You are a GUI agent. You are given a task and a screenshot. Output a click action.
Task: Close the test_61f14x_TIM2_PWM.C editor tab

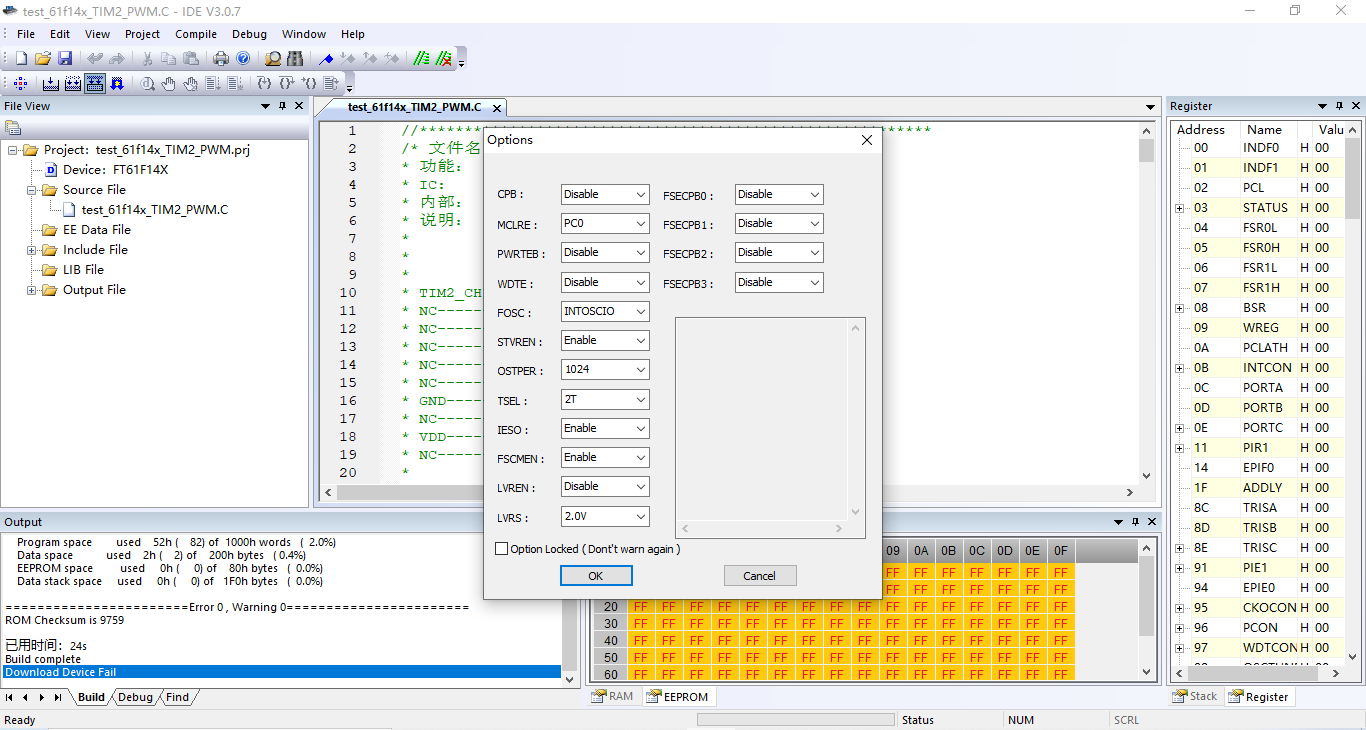(x=495, y=108)
